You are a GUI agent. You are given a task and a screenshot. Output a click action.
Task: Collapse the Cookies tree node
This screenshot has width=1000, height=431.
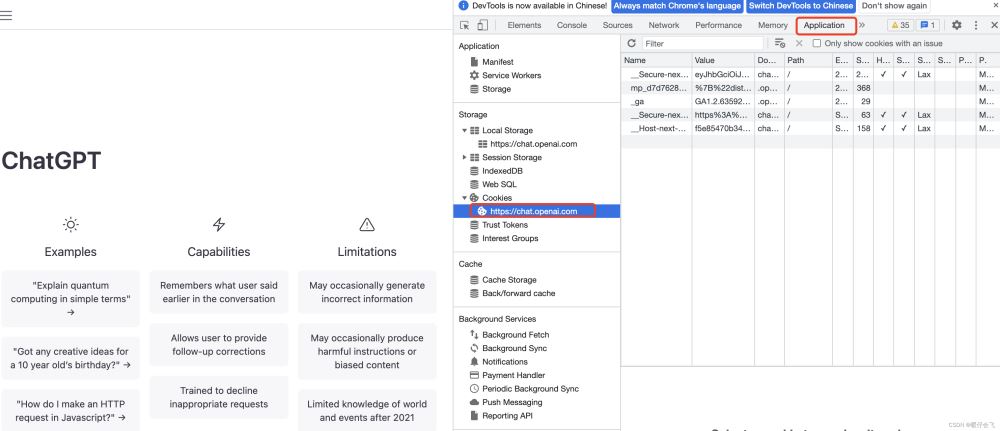click(464, 198)
